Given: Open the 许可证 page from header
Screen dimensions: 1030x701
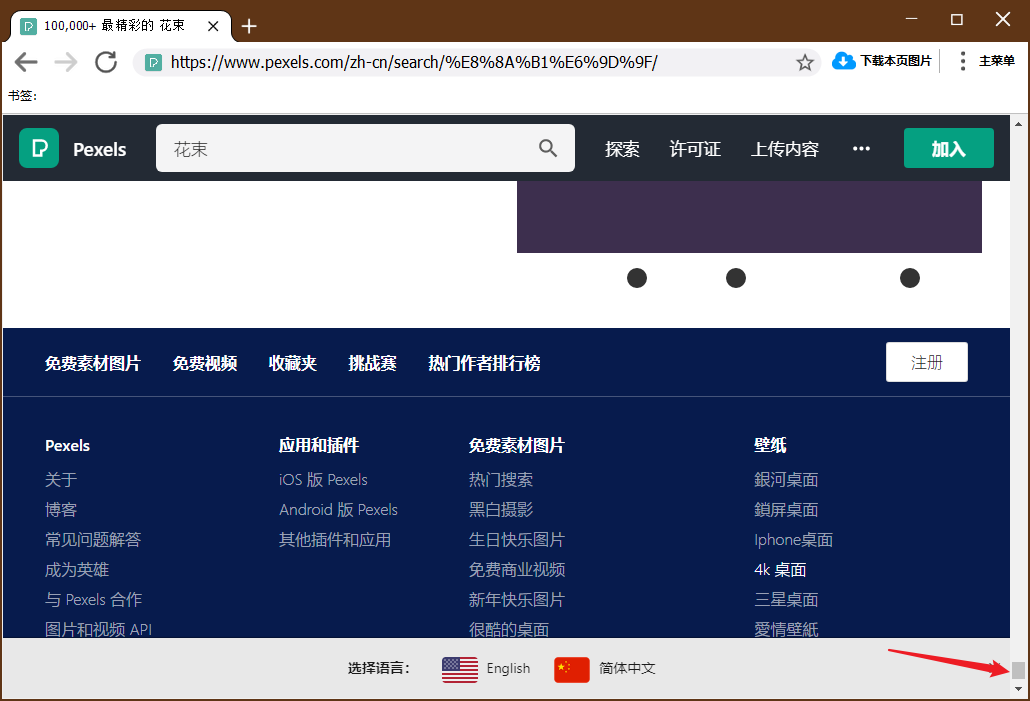Looking at the screenshot, I should [695, 149].
